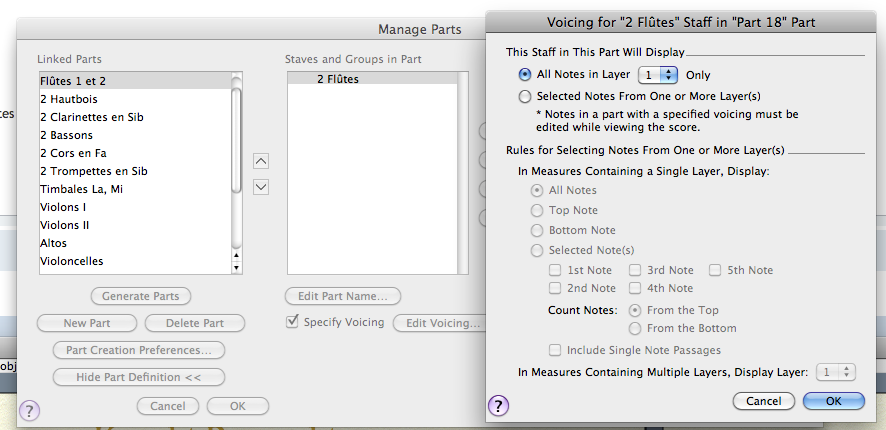Click the Edit Voicing button
Image resolution: width=886 pixels, height=430 pixels.
(x=442, y=323)
